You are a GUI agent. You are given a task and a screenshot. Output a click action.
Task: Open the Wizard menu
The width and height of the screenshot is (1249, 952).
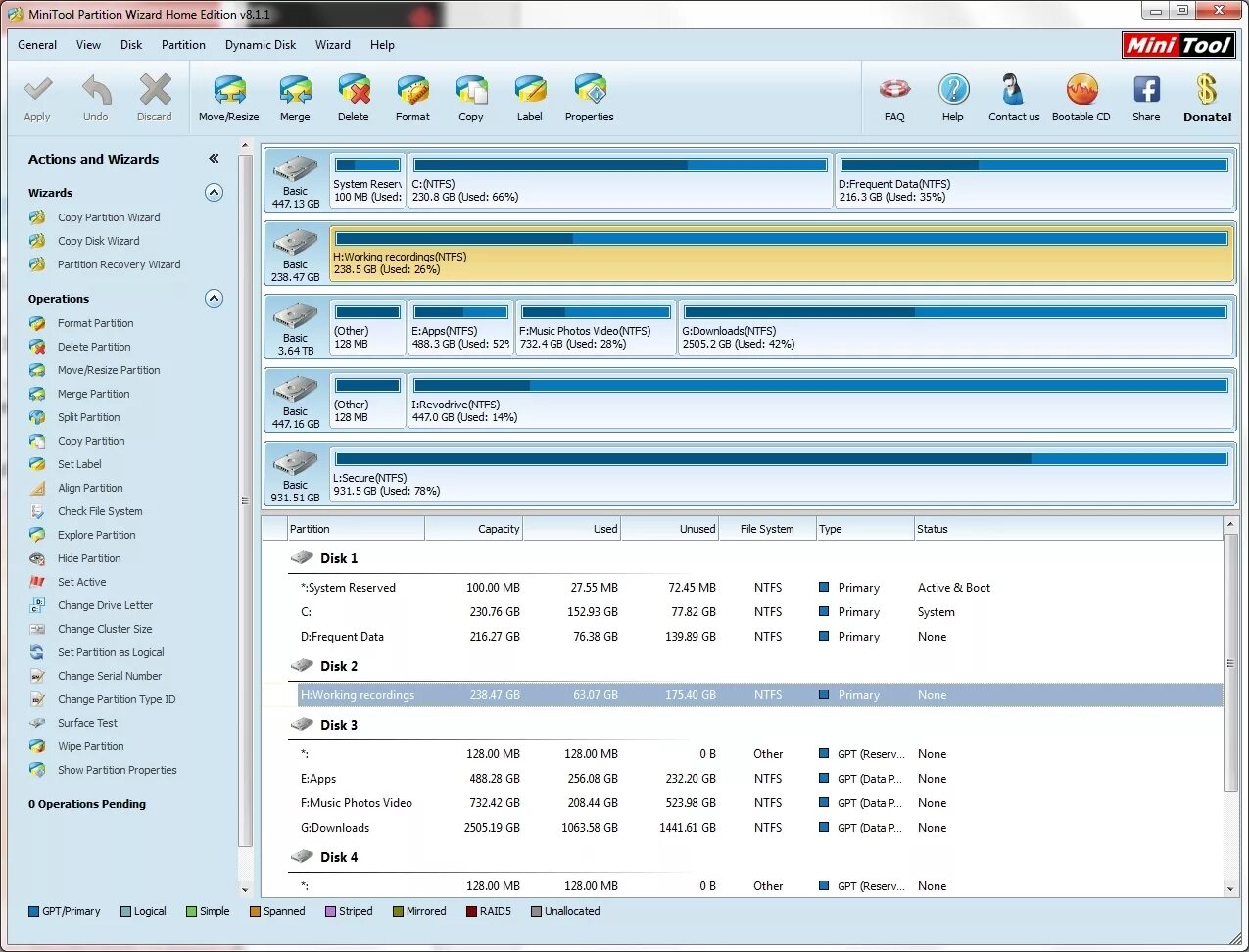[333, 45]
